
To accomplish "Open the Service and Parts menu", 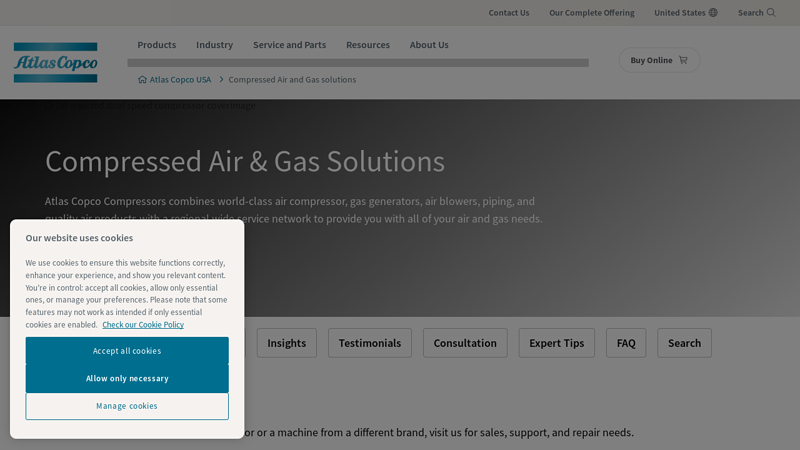I will point(289,45).
